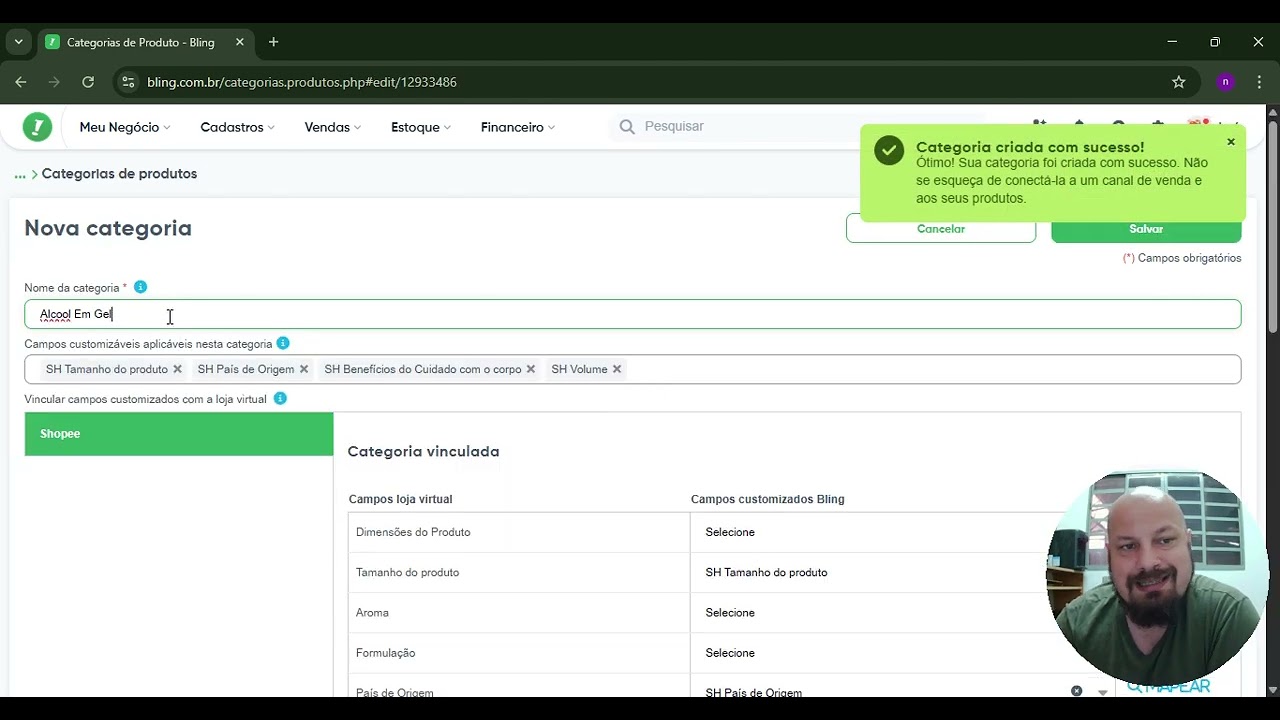Remove the SH País de Origem tag
This screenshot has height=720, width=1280.
click(304, 369)
